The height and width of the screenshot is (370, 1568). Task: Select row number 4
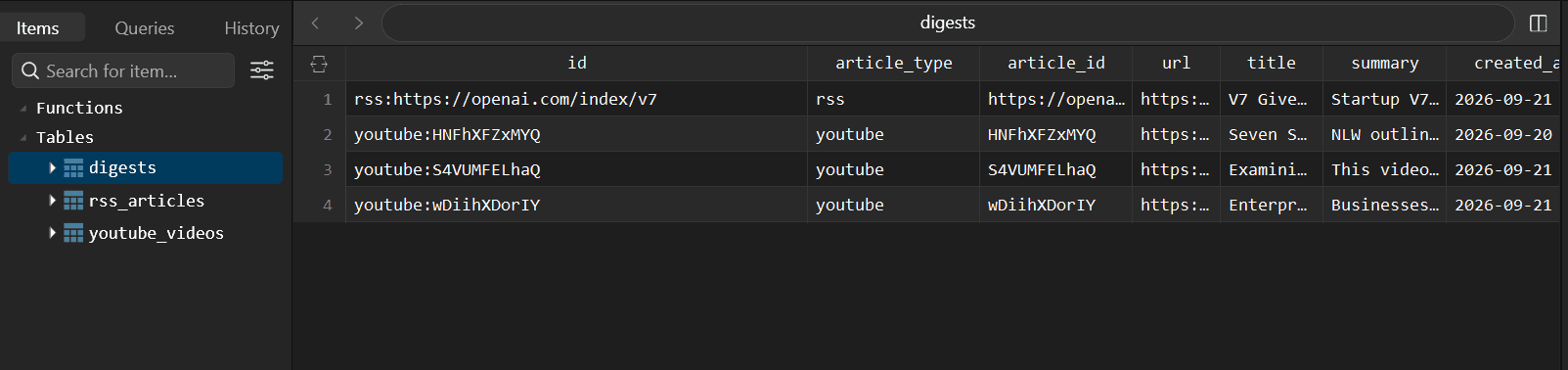[x=328, y=205]
